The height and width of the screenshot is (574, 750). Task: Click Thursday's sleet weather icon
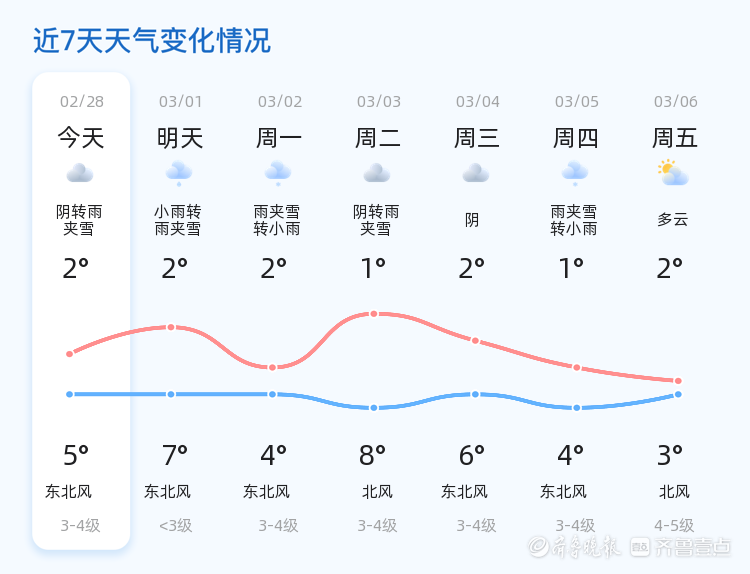[x=575, y=173]
